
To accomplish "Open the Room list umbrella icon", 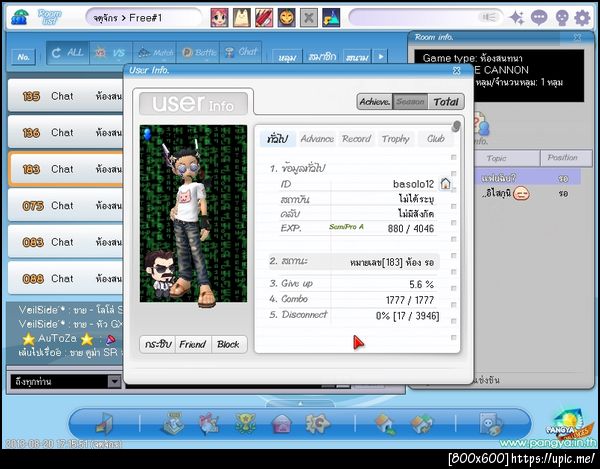I will [x=19, y=17].
